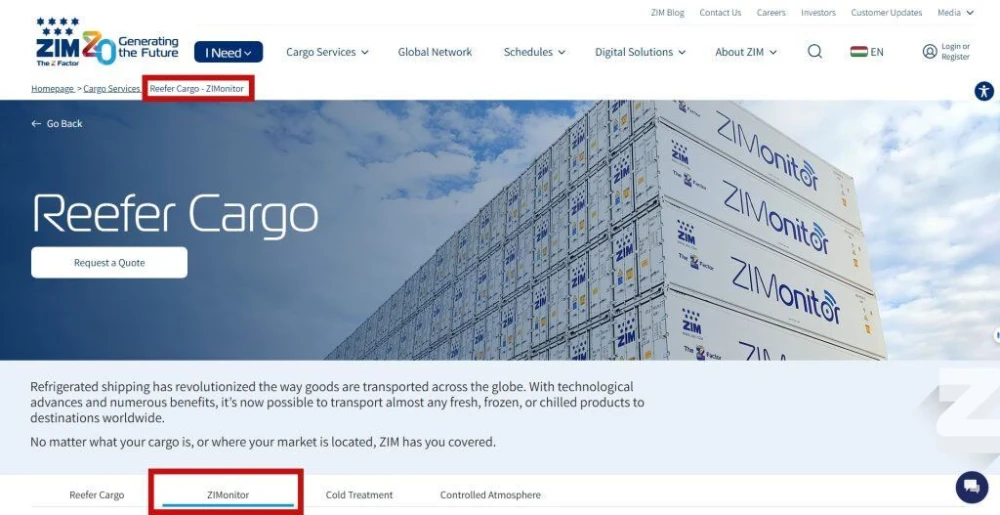Select the ZIMonitor tab
1000x515 pixels.
[228, 495]
